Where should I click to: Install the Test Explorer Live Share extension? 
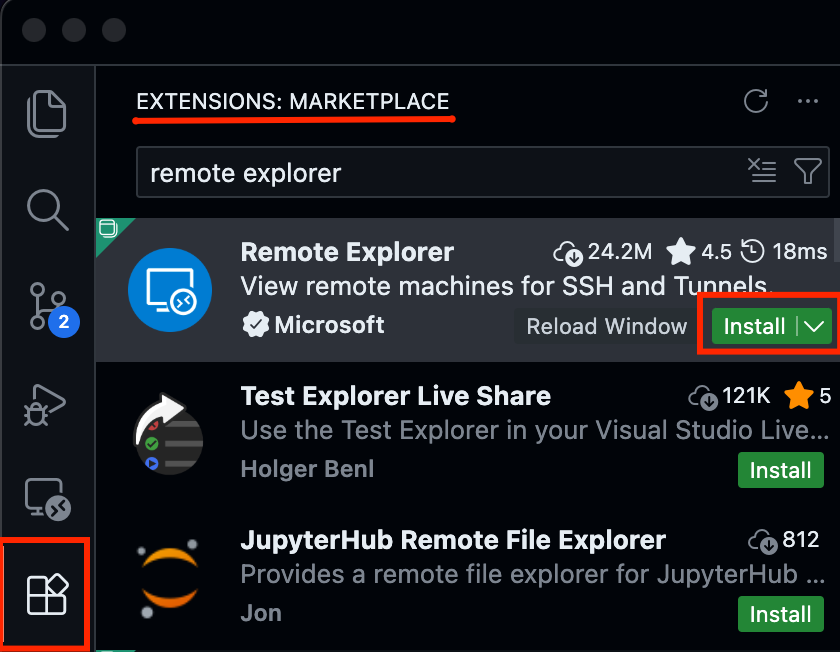(x=780, y=470)
